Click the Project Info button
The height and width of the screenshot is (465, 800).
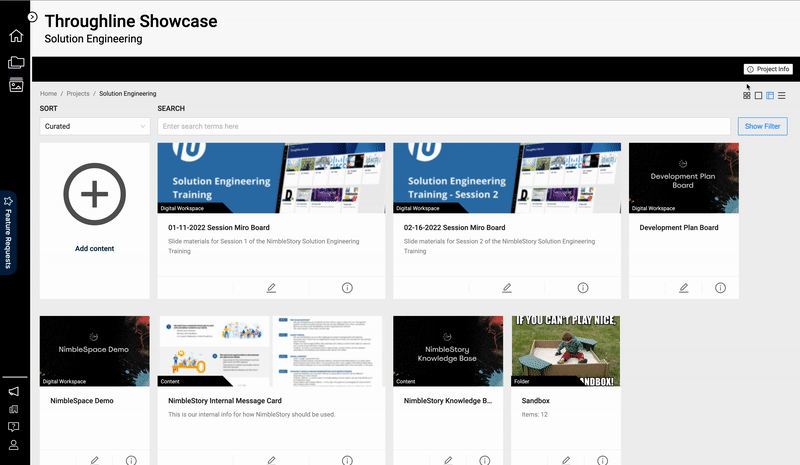[x=768, y=69]
